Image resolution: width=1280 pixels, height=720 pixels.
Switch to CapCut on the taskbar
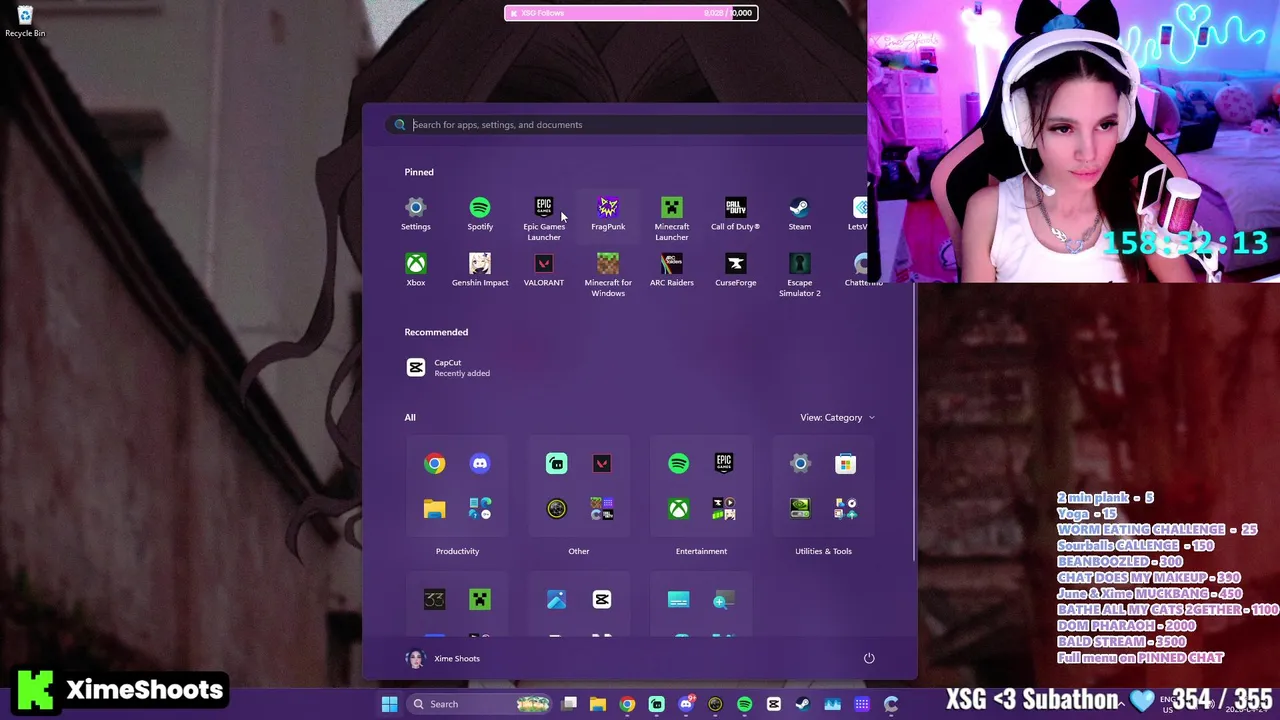[774, 704]
